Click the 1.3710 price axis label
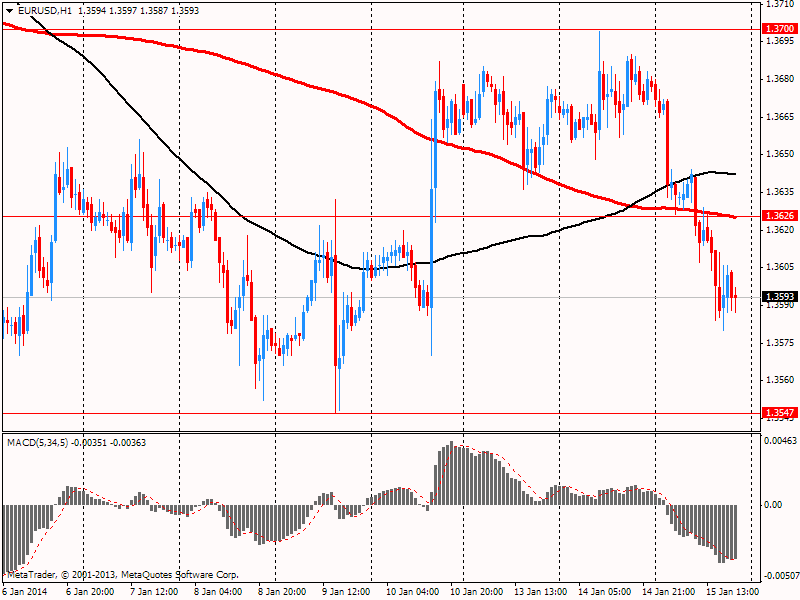 point(781,4)
